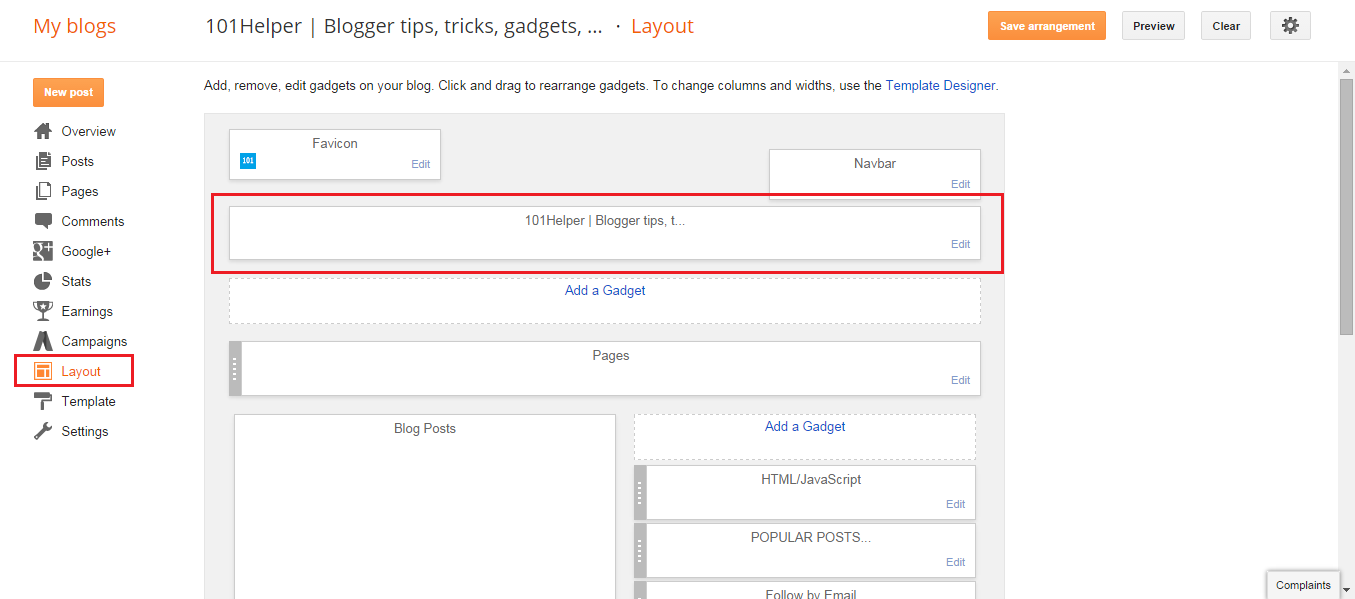Click the My blogs heading link
The image size is (1355, 599).
[75, 26]
